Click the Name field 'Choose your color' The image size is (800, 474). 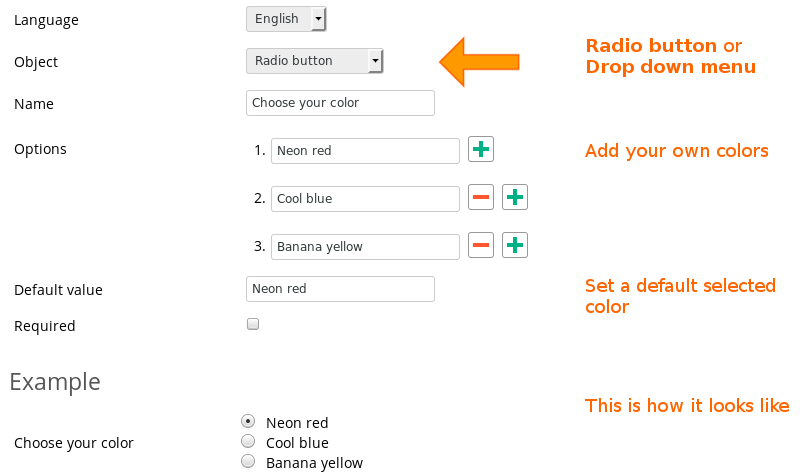340,103
